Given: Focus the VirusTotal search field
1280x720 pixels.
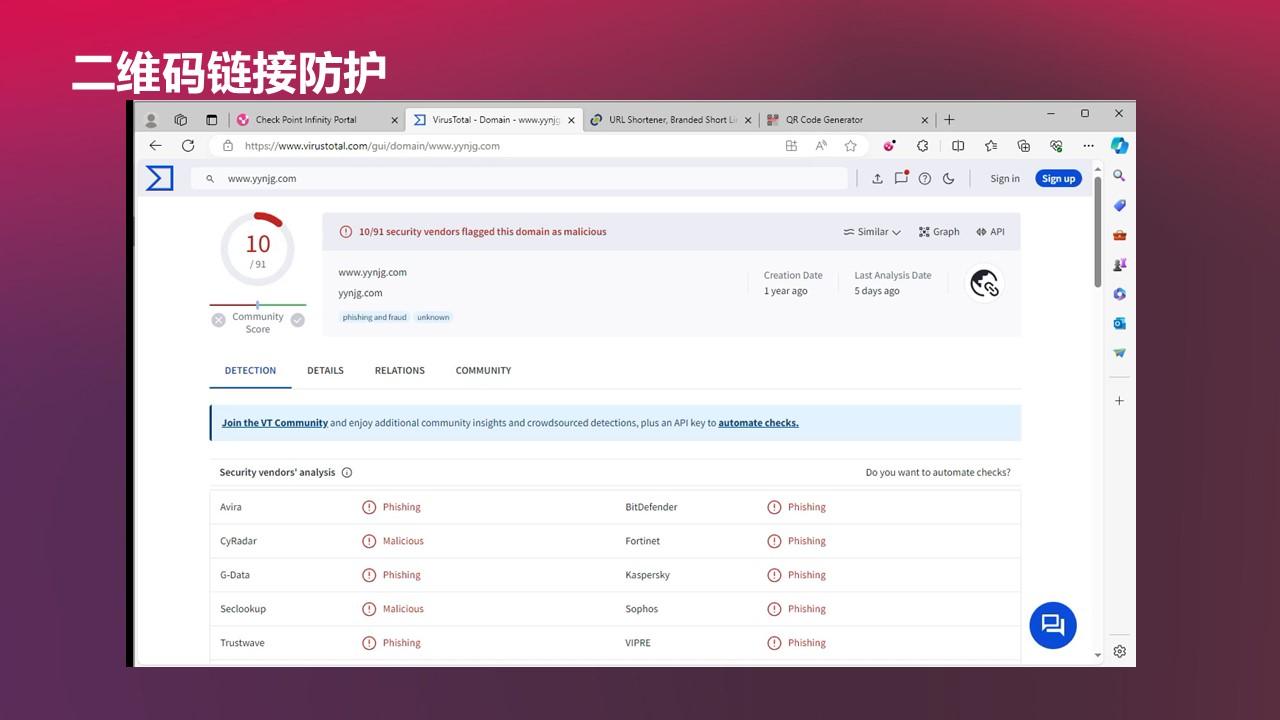Looking at the screenshot, I should click(x=520, y=179).
